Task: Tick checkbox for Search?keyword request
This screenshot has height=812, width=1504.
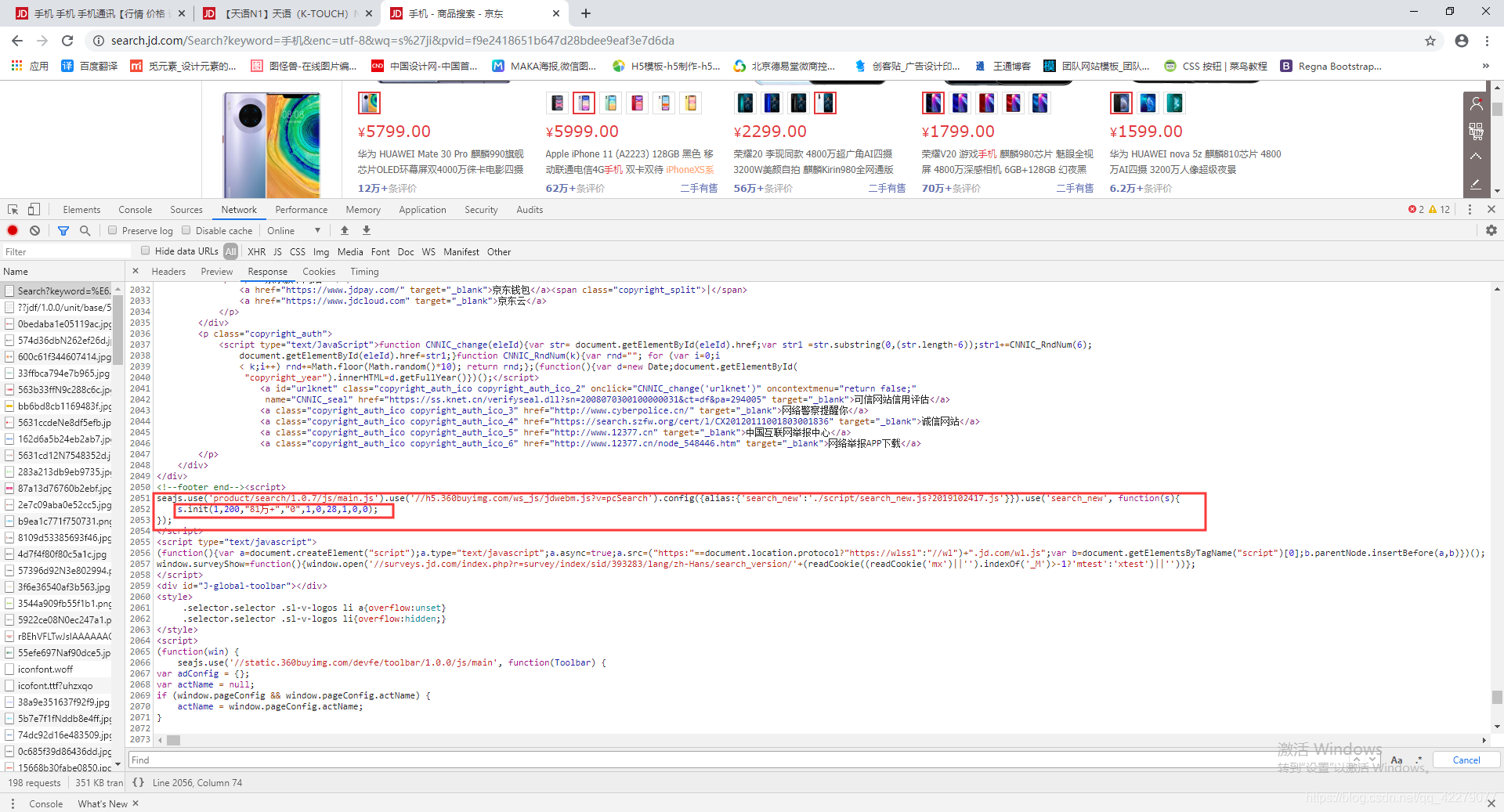Action: (x=9, y=291)
